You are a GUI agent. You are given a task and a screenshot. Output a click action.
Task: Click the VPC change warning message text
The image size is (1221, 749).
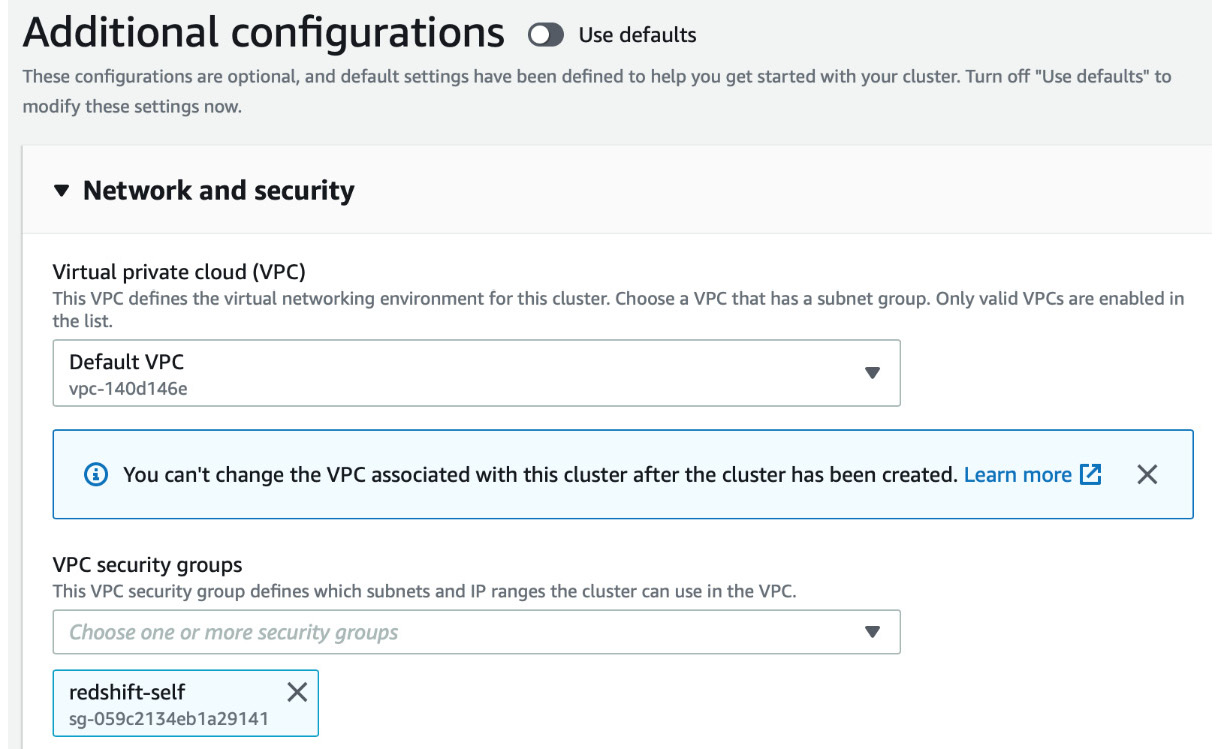tap(541, 475)
